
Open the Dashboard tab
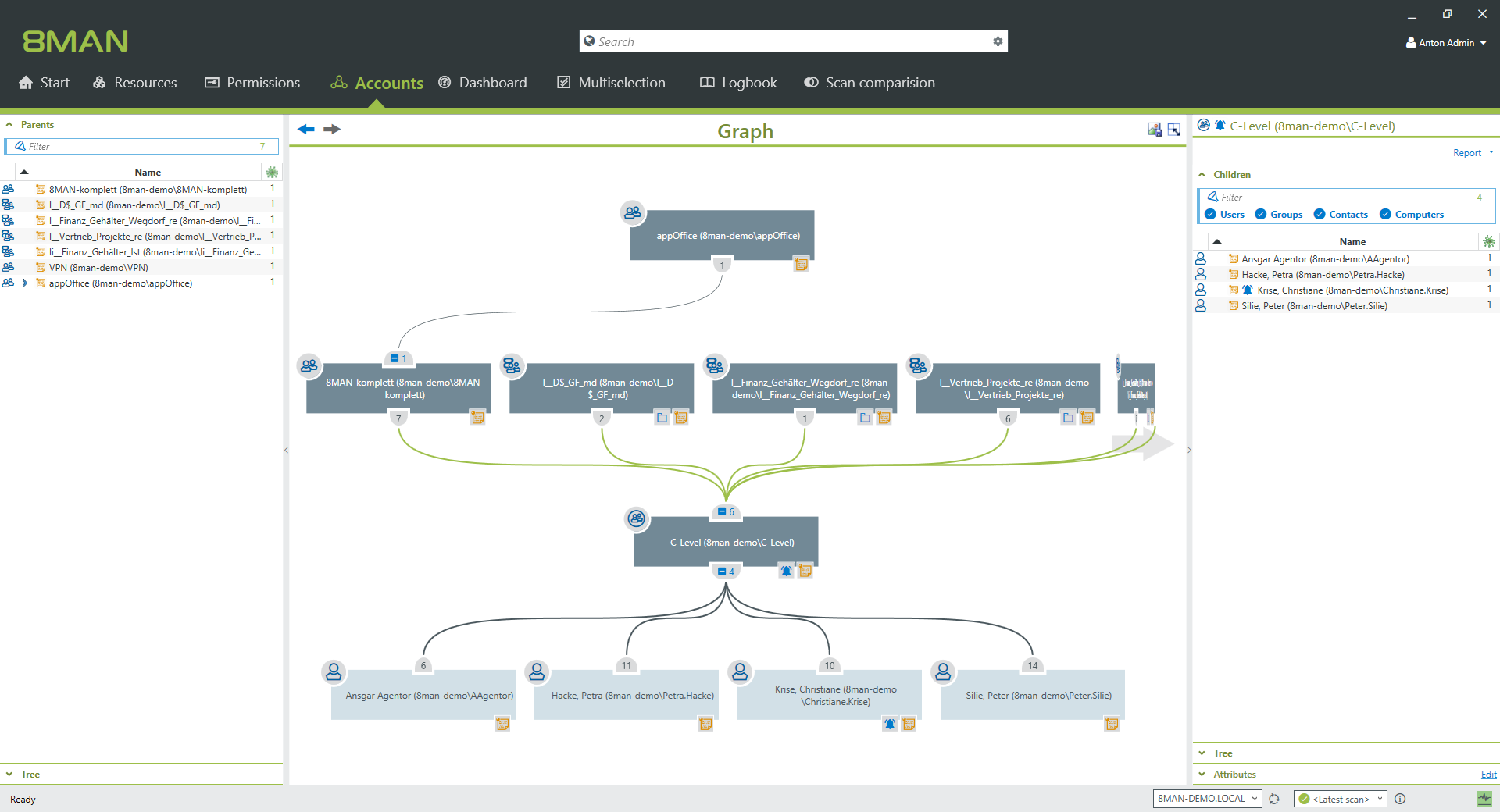point(483,83)
